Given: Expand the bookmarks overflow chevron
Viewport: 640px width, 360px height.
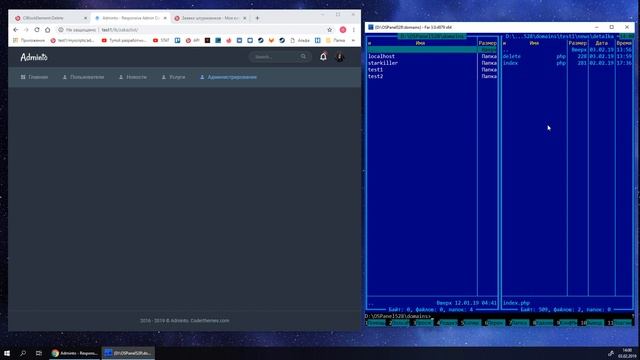Looking at the screenshot, I should (x=353, y=40).
